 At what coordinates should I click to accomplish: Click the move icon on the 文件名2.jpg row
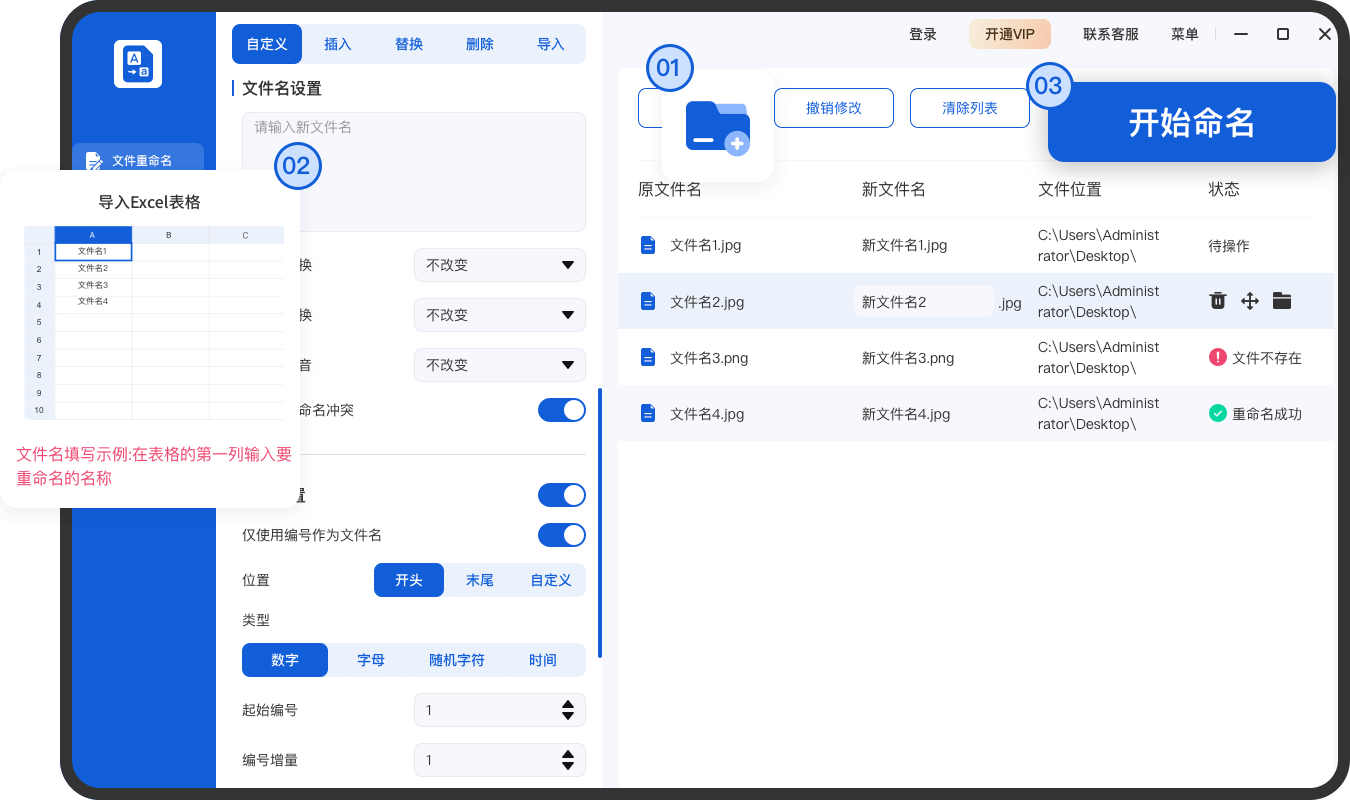tap(1249, 301)
